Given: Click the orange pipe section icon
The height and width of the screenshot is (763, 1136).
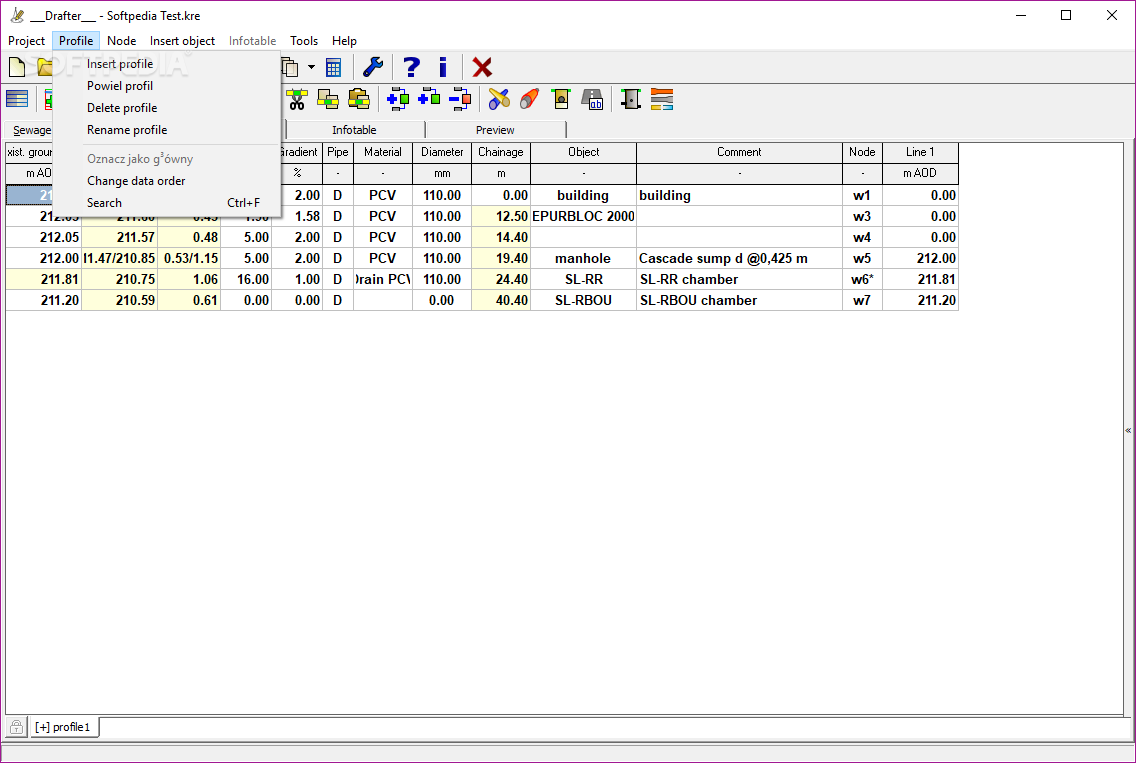Looking at the screenshot, I should point(530,99).
